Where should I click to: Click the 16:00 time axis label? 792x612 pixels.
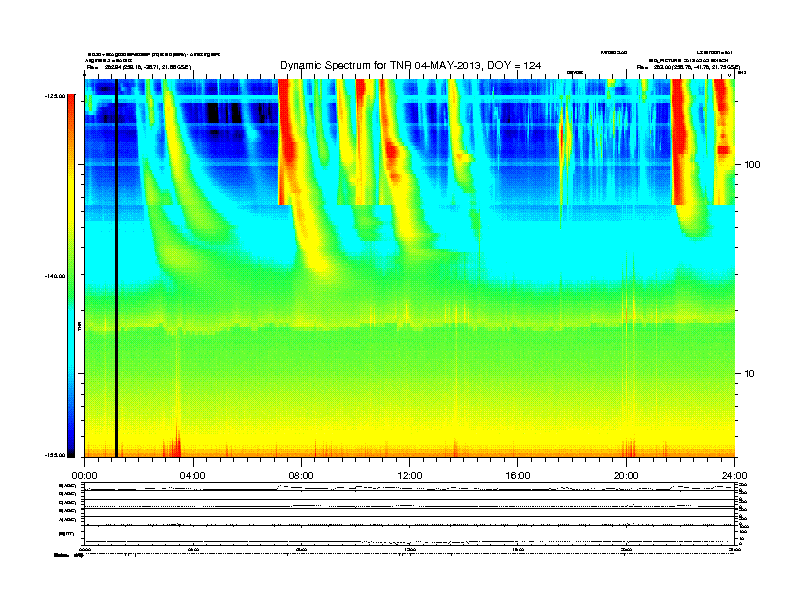pyautogui.click(x=518, y=476)
